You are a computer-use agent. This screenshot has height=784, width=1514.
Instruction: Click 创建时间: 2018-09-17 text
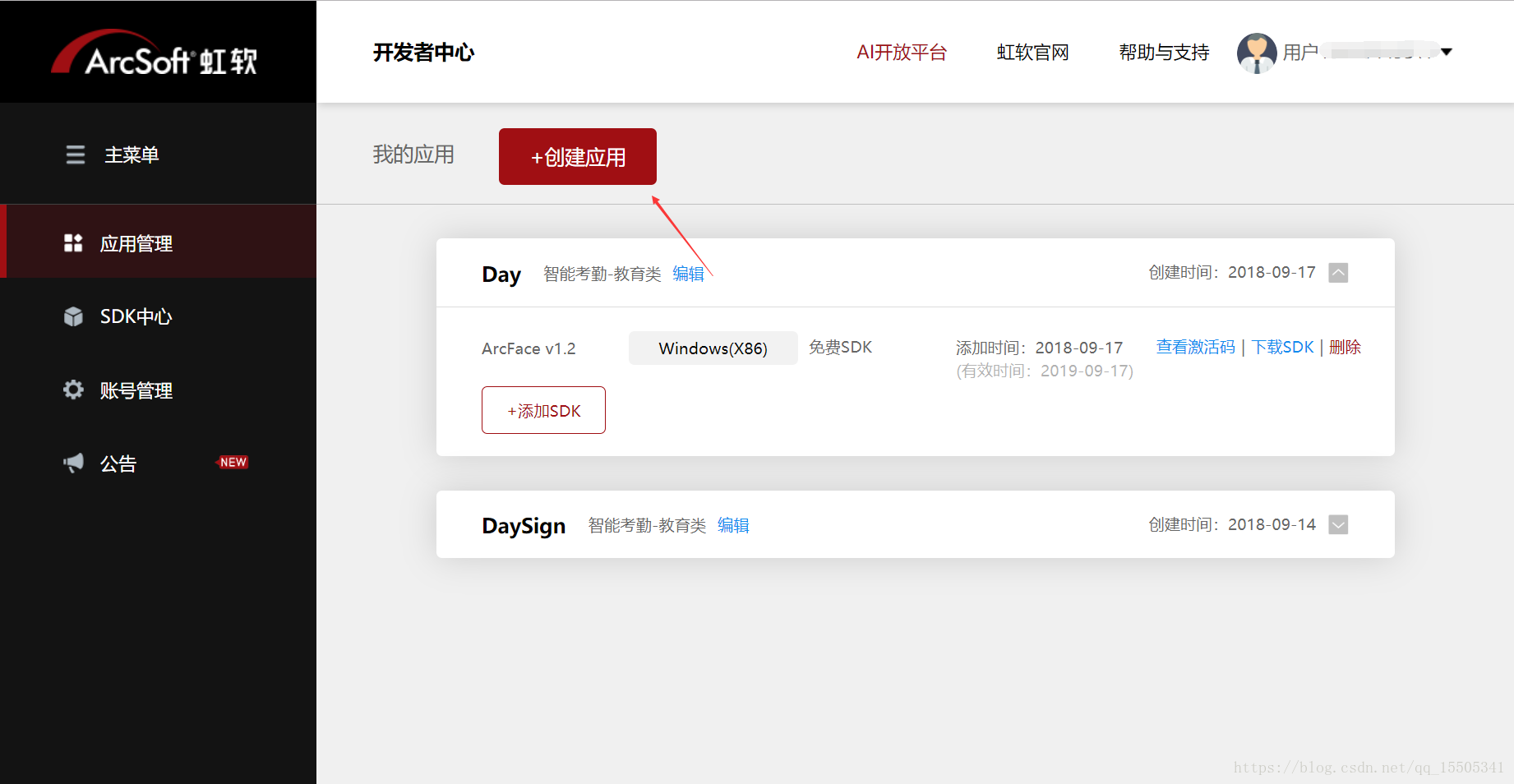pyautogui.click(x=1232, y=272)
